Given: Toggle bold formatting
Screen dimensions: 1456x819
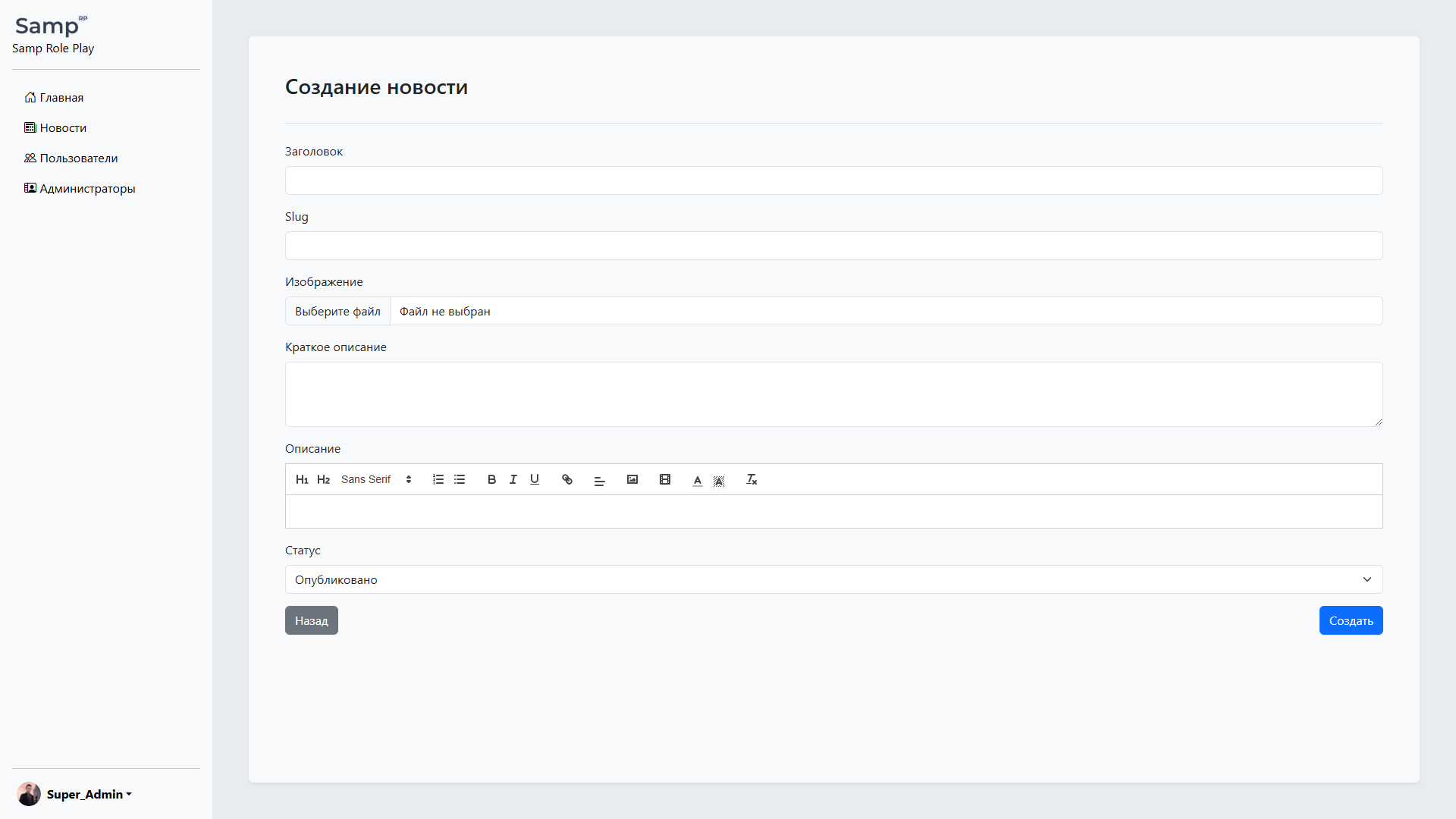Looking at the screenshot, I should pos(491,479).
